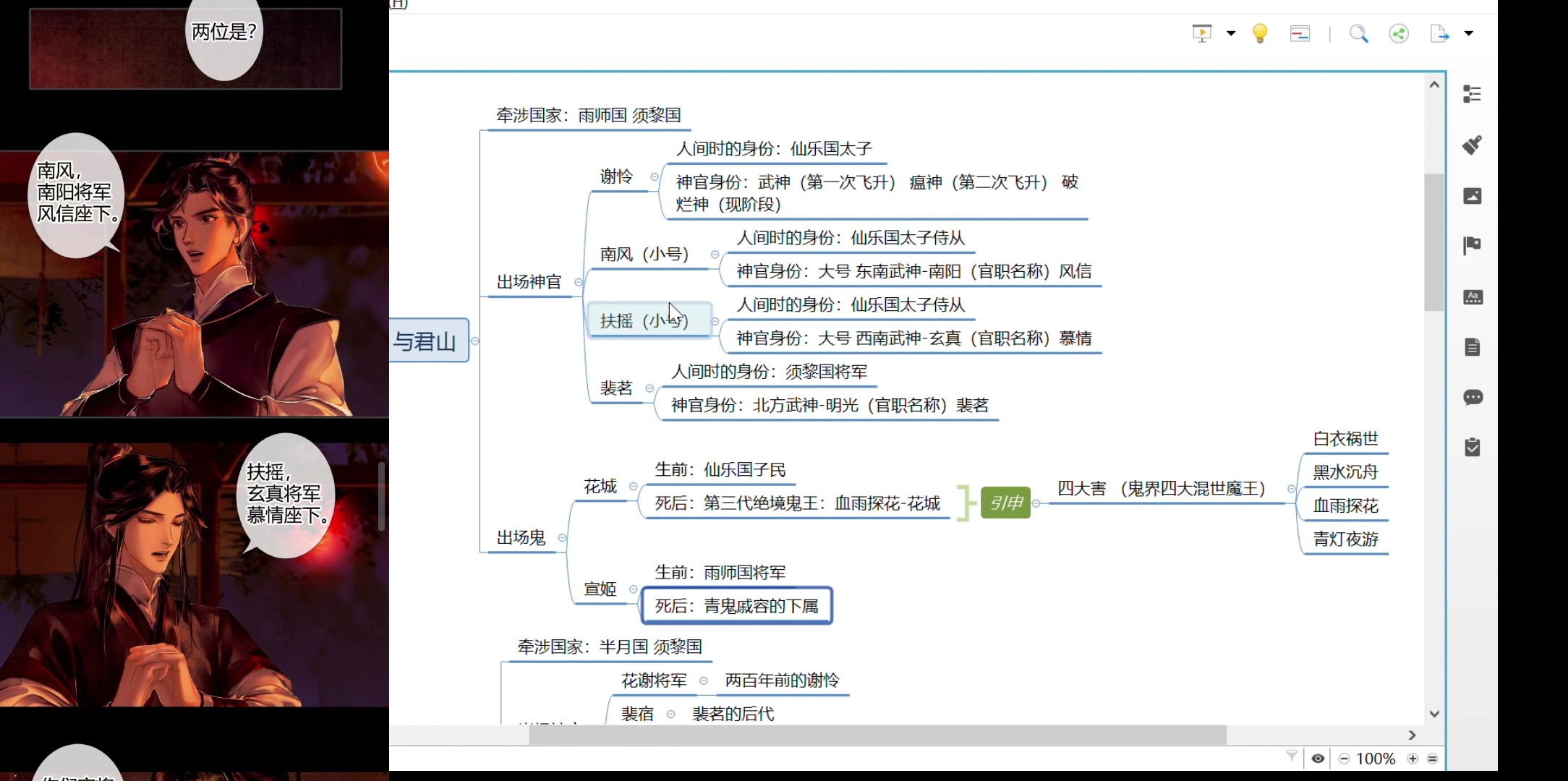Open the Gantt chart view icon

click(1300, 33)
